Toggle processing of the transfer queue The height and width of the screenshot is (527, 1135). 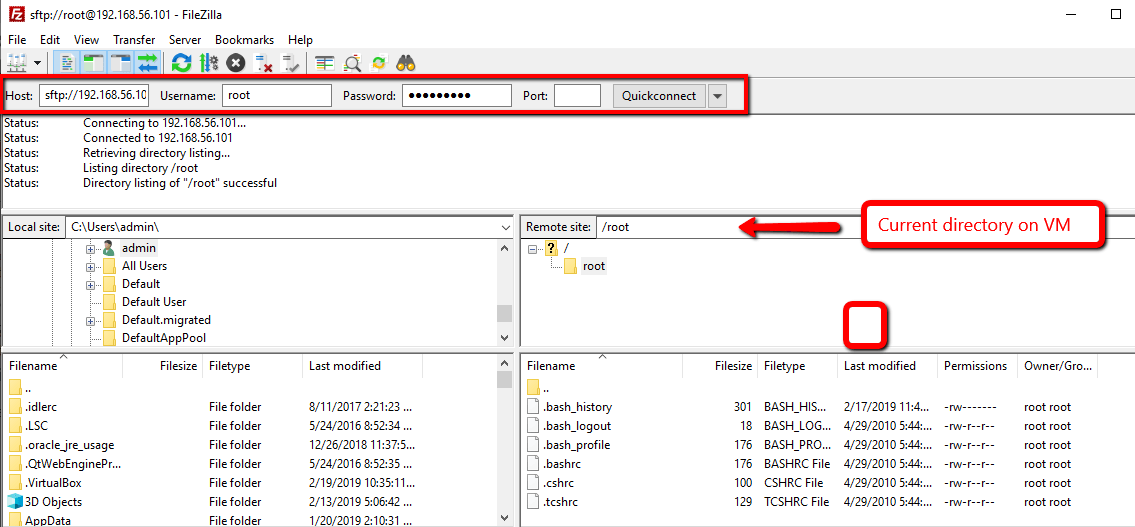(x=208, y=64)
